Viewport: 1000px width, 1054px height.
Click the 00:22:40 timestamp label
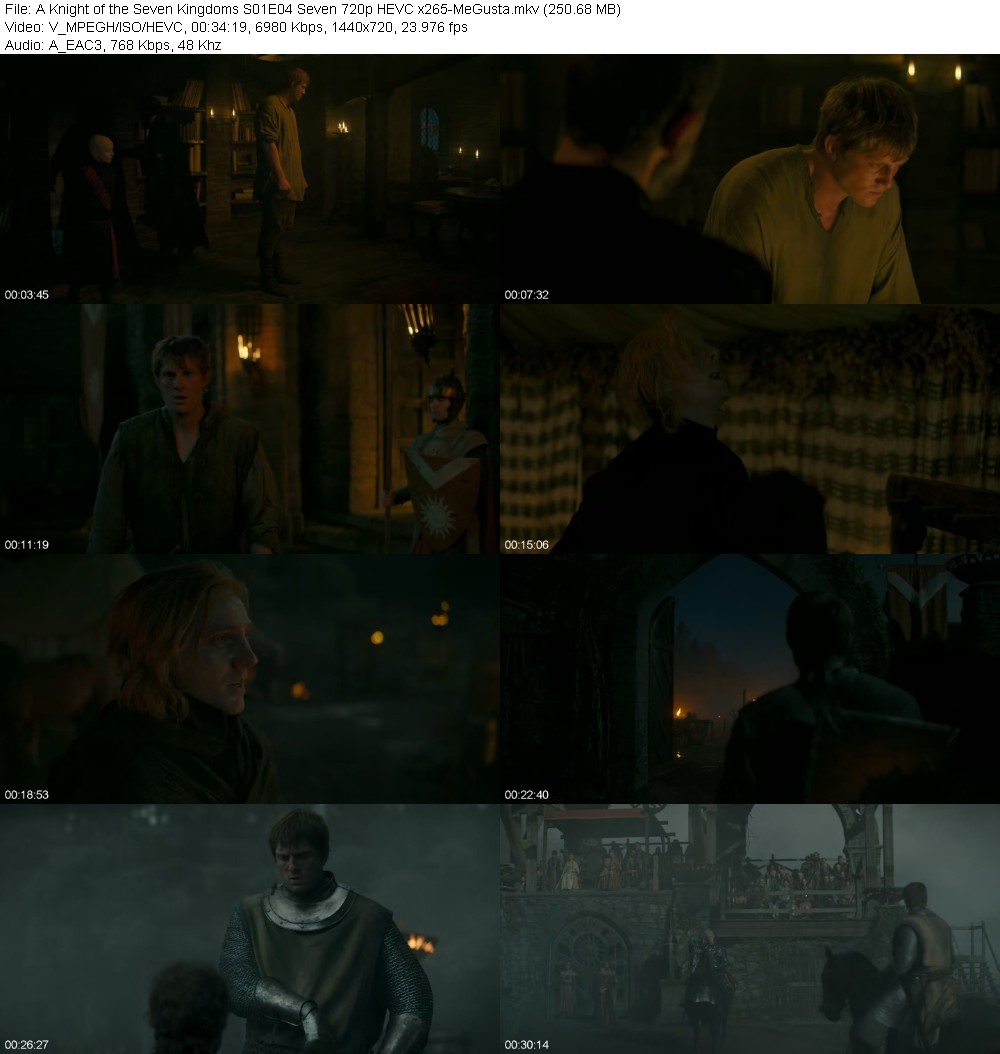527,795
